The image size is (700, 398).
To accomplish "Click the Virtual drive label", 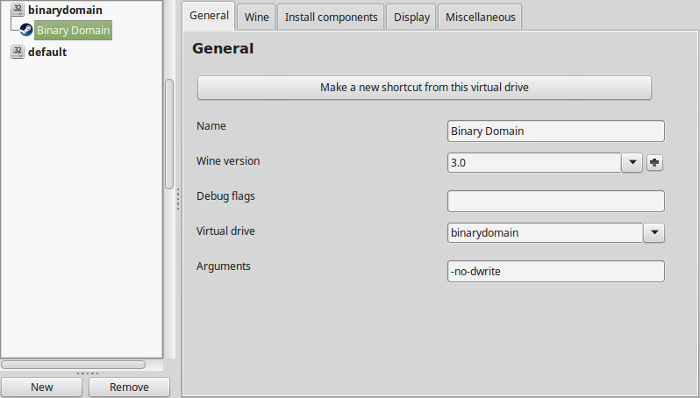I will (225, 231).
